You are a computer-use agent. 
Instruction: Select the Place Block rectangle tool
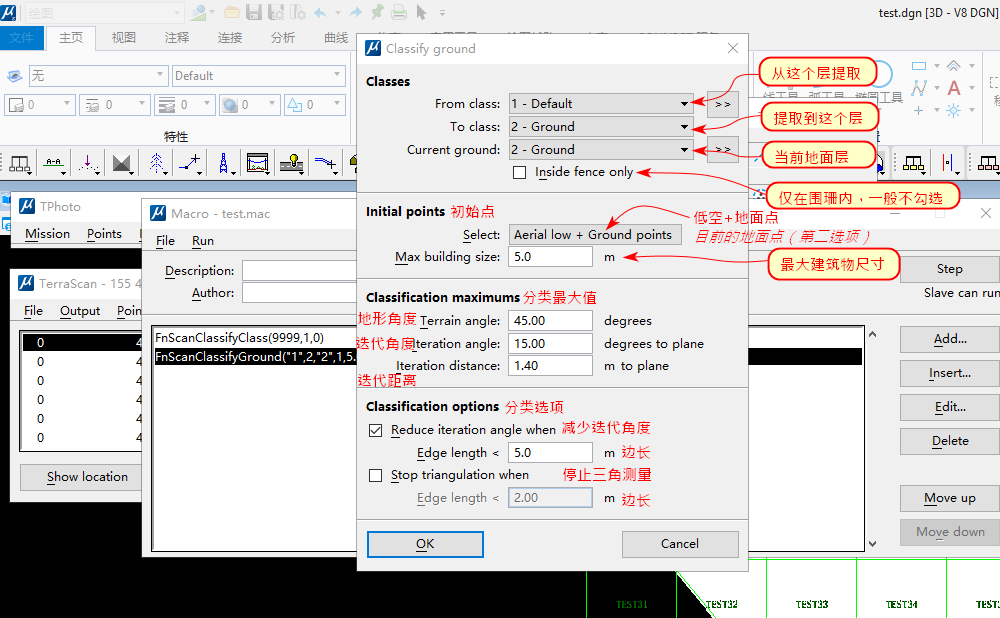919,66
